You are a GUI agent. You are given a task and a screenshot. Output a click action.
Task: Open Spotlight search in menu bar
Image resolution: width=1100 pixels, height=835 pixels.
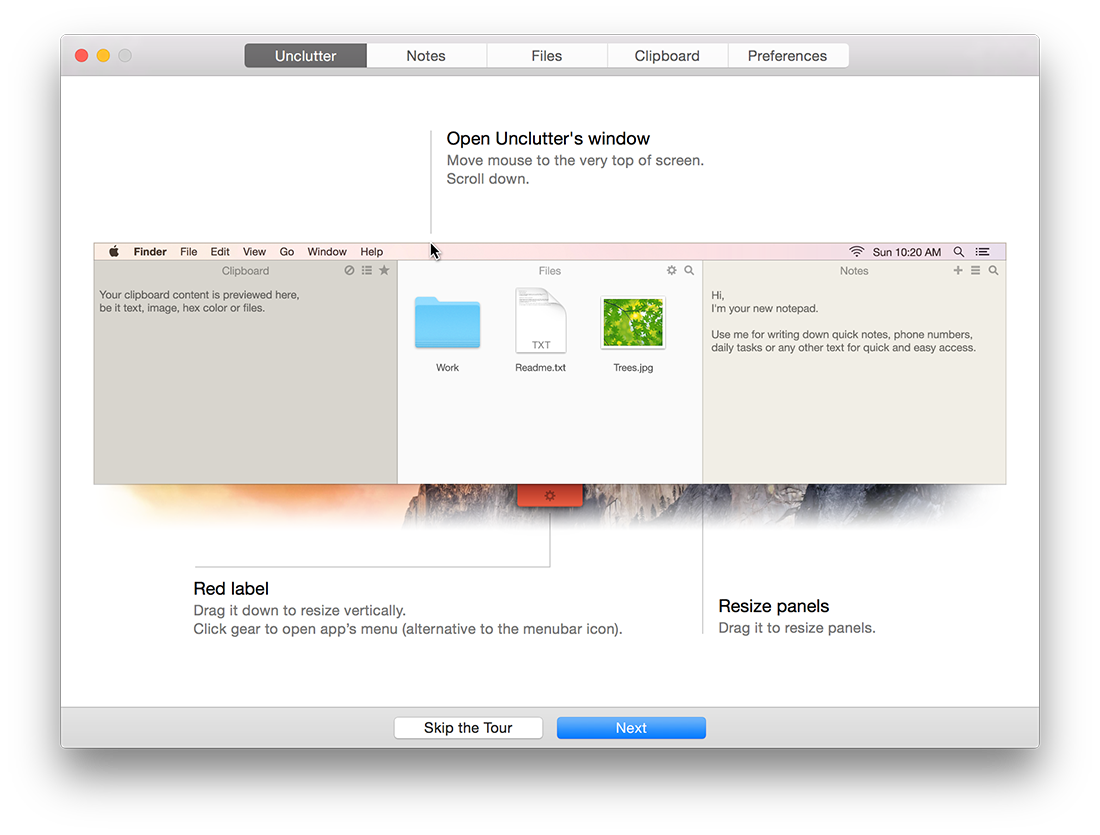(x=958, y=251)
